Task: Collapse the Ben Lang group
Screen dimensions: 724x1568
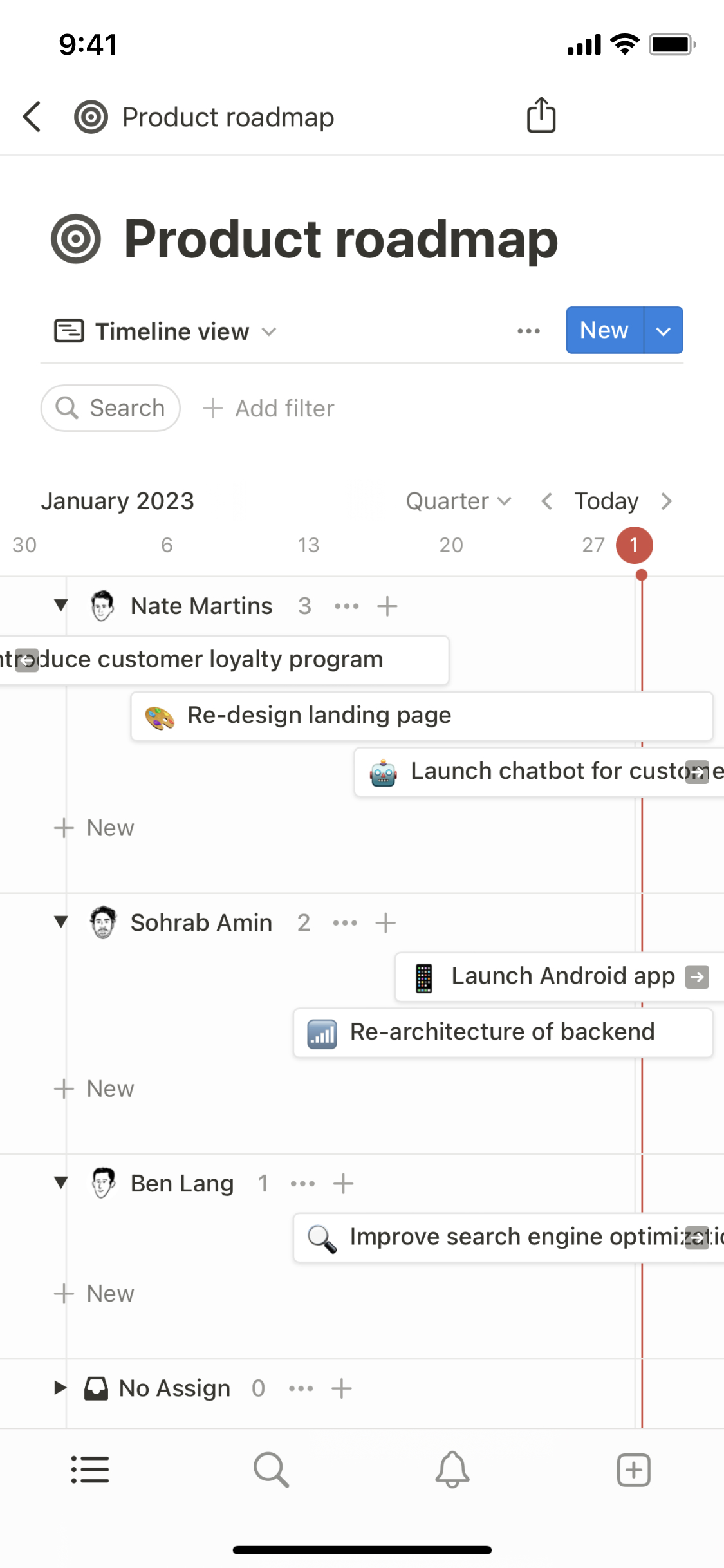Action: point(61,1182)
